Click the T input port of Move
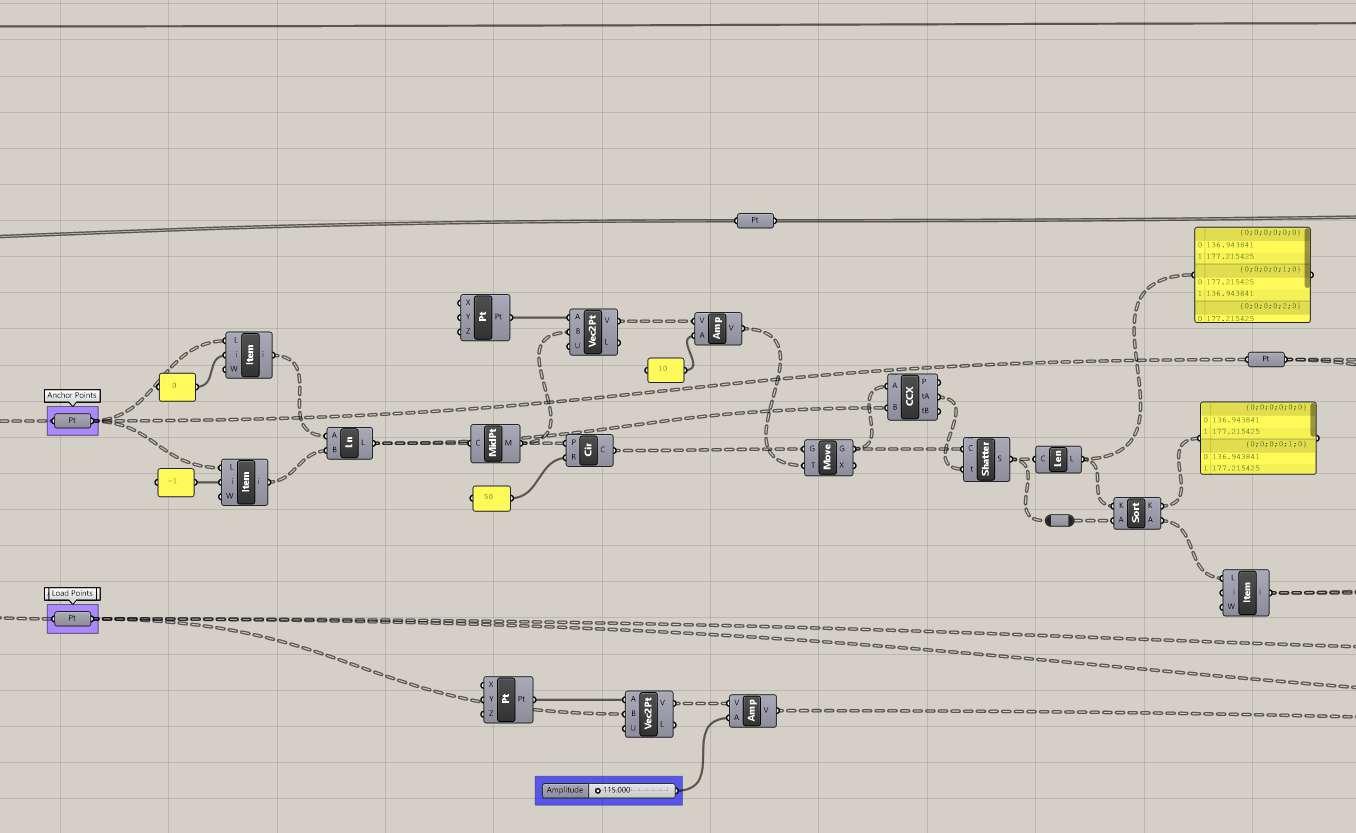The width and height of the screenshot is (1356, 833). coord(812,466)
